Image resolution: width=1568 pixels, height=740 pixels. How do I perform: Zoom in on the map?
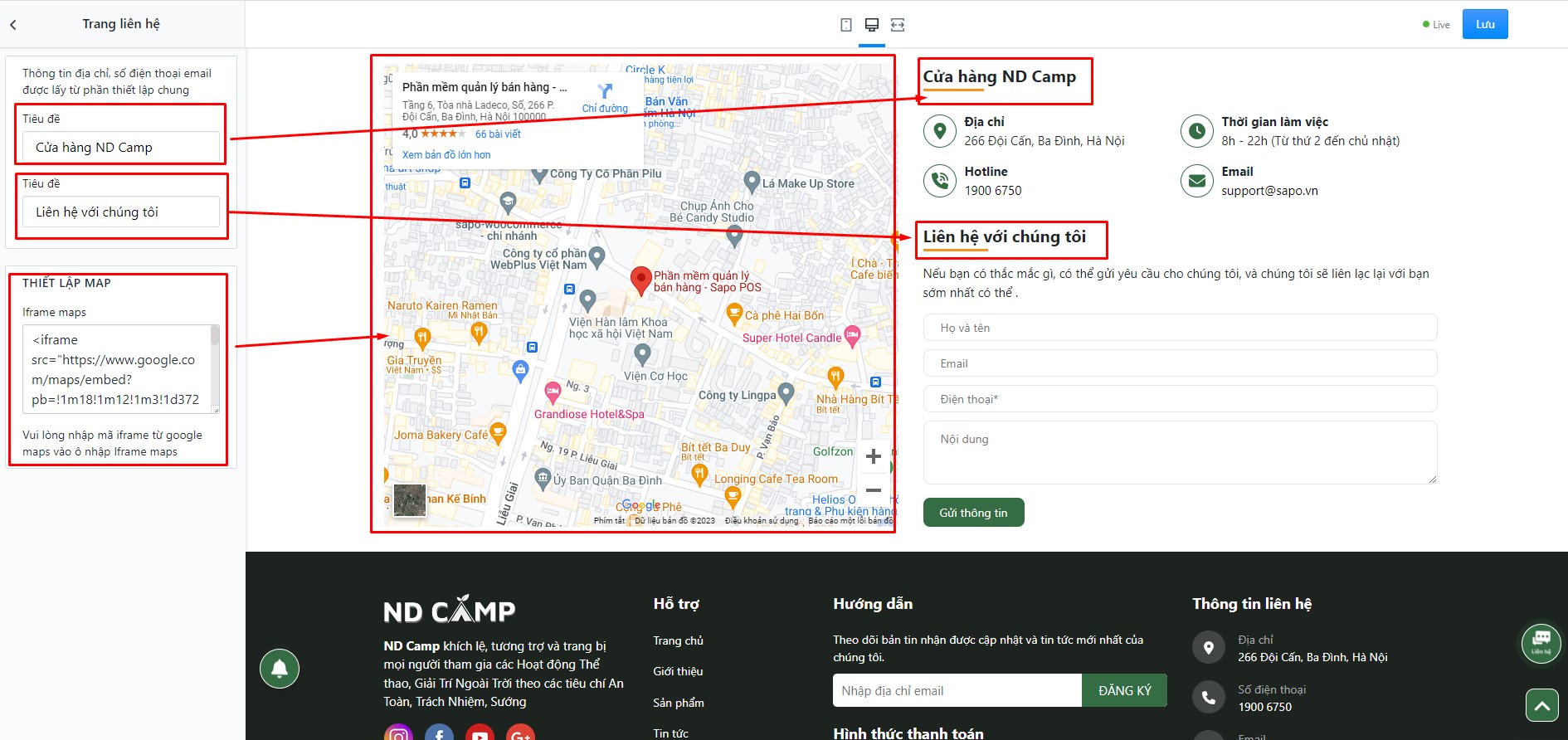point(874,456)
